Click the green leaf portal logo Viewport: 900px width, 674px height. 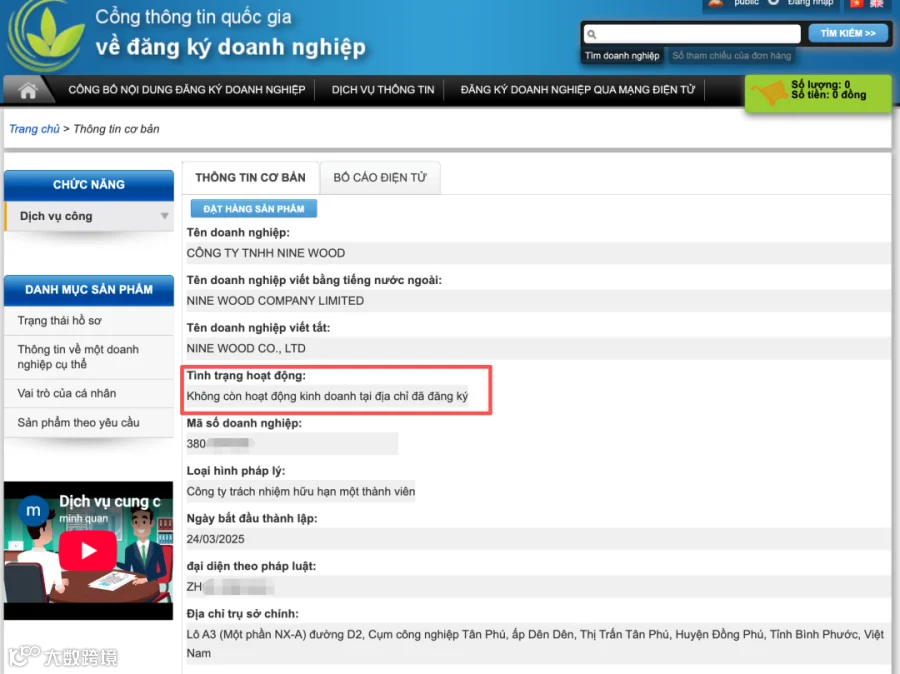(46, 34)
